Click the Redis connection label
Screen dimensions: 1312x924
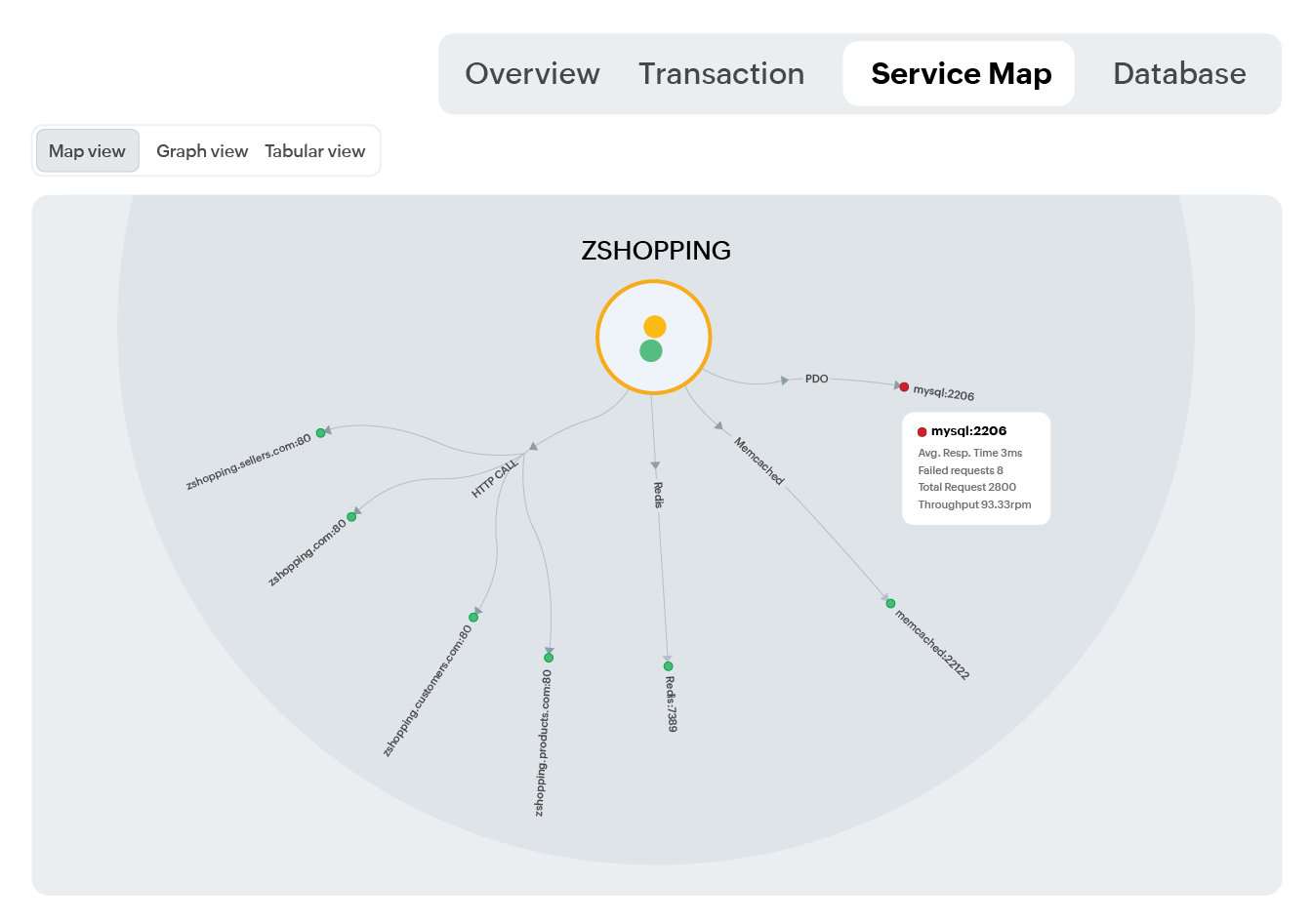659,495
